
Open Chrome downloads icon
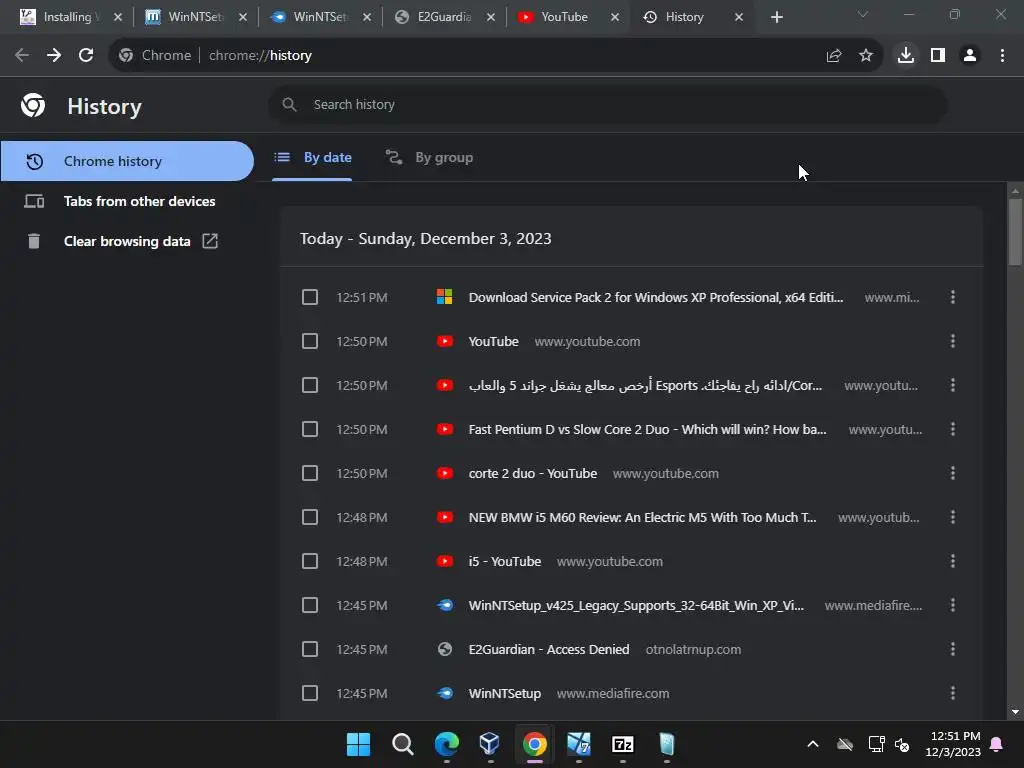tap(906, 56)
